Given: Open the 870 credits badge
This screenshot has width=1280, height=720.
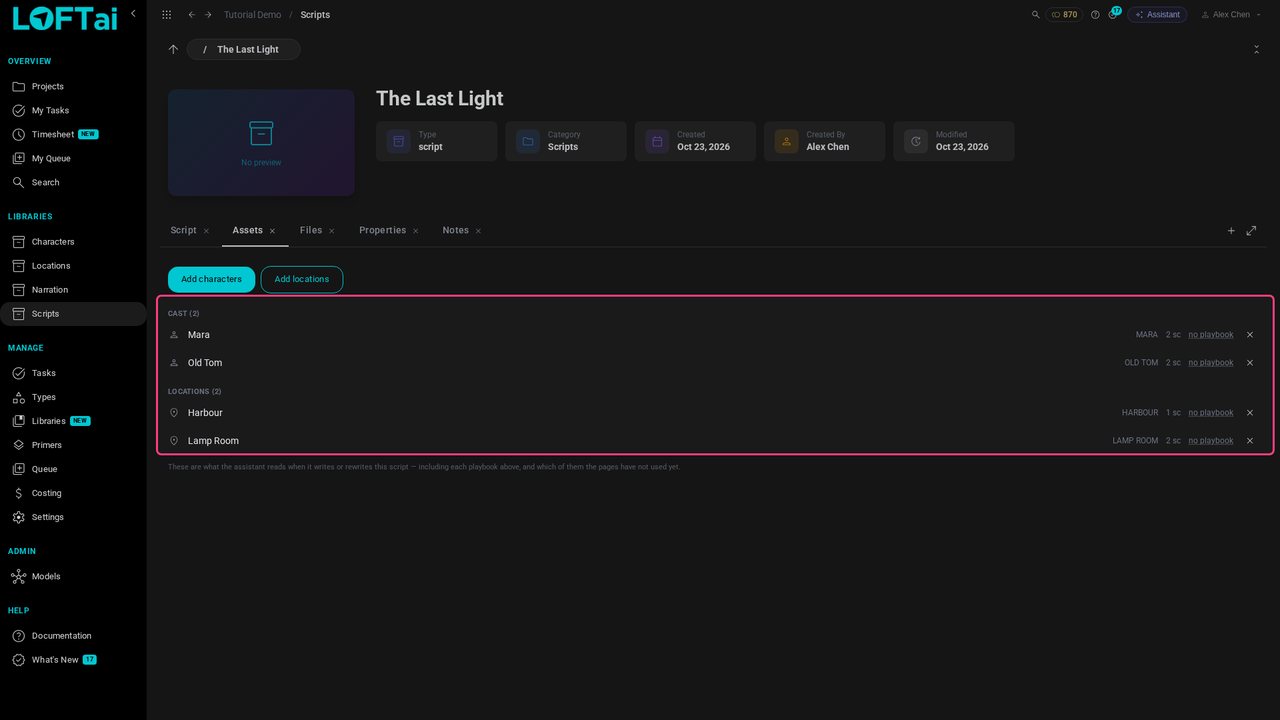Looking at the screenshot, I should coord(1064,15).
